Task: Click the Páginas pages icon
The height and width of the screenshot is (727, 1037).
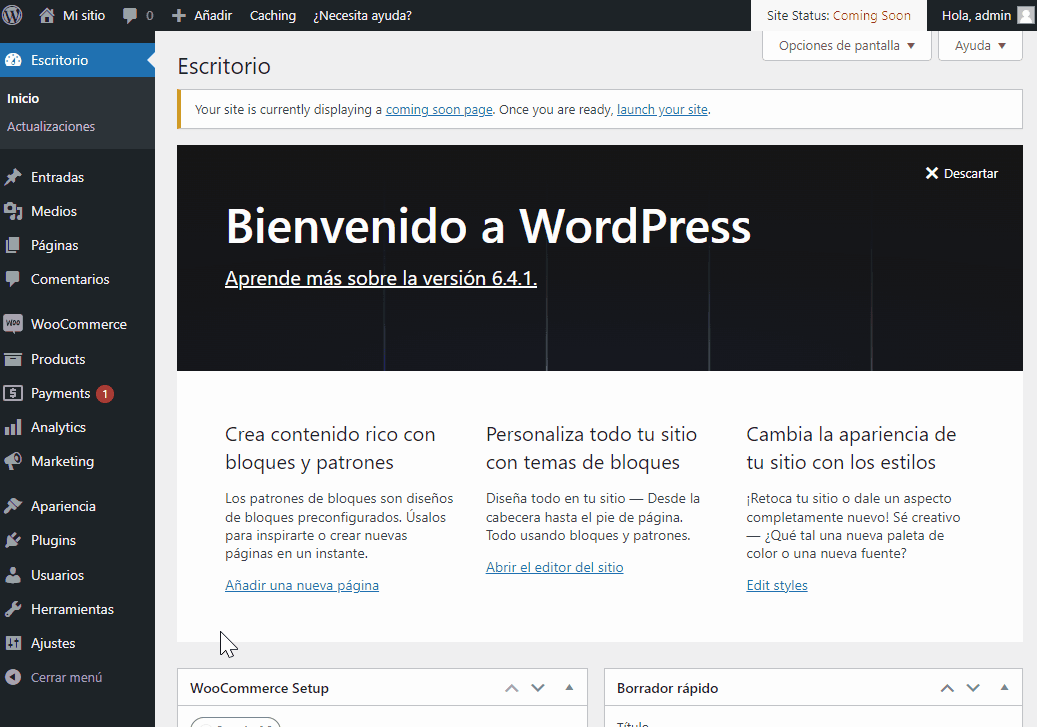Action: click(13, 245)
